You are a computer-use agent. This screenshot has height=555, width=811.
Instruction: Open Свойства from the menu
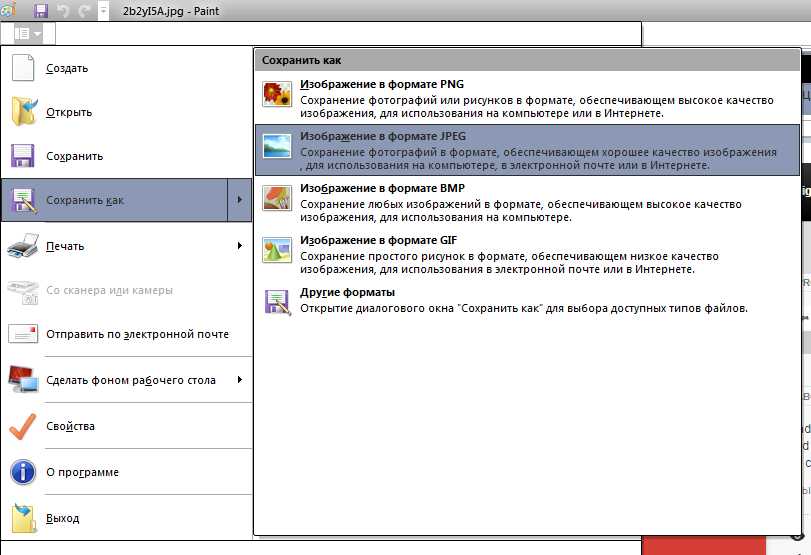coord(126,426)
